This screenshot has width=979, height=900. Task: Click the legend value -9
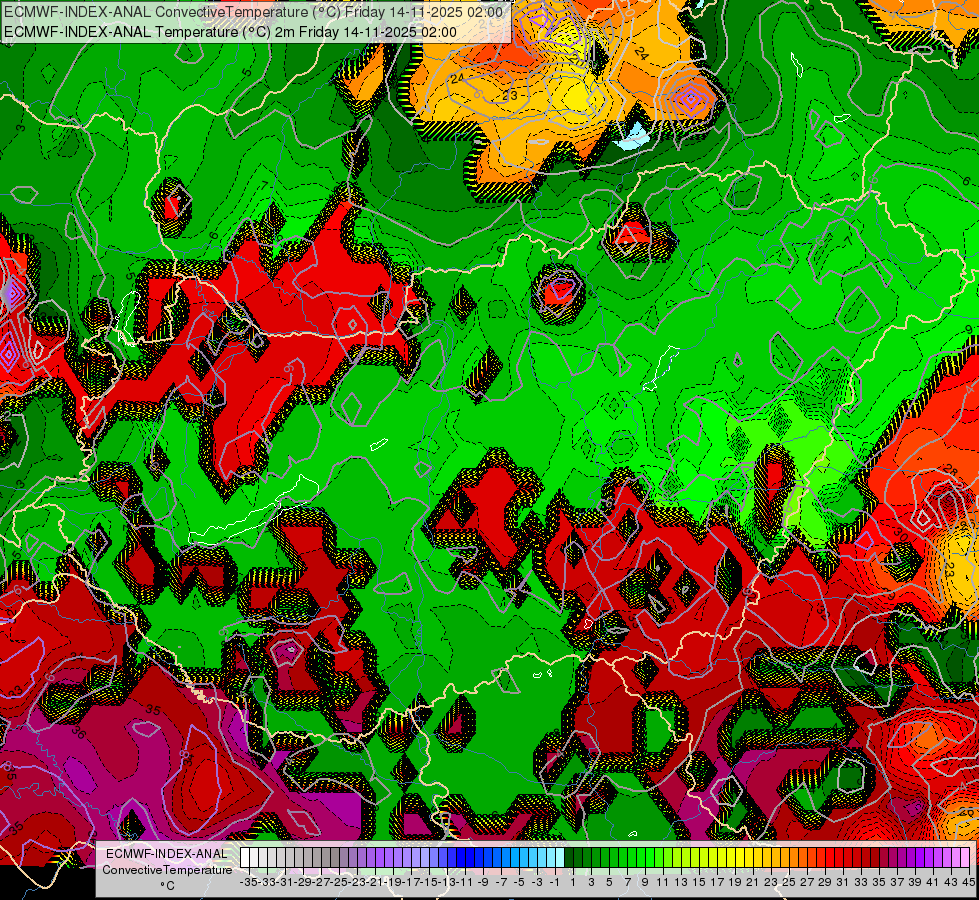coord(483,883)
